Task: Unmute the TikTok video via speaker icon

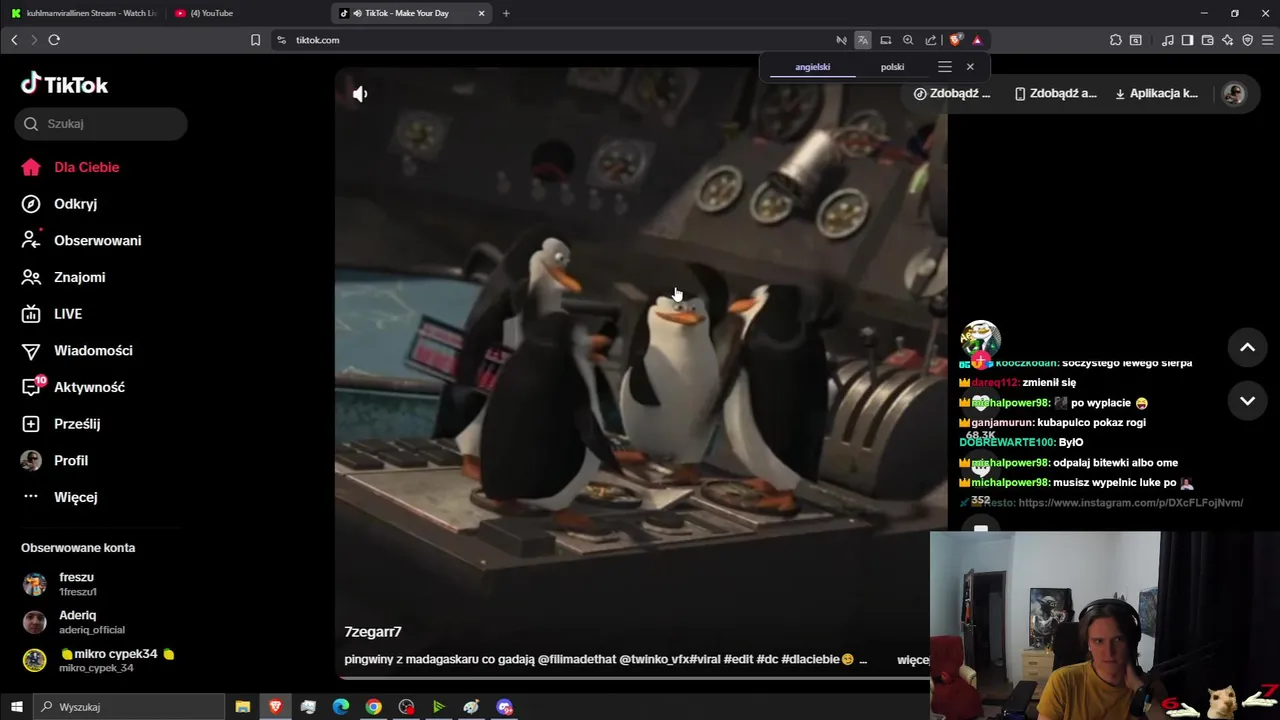Action: tap(360, 94)
